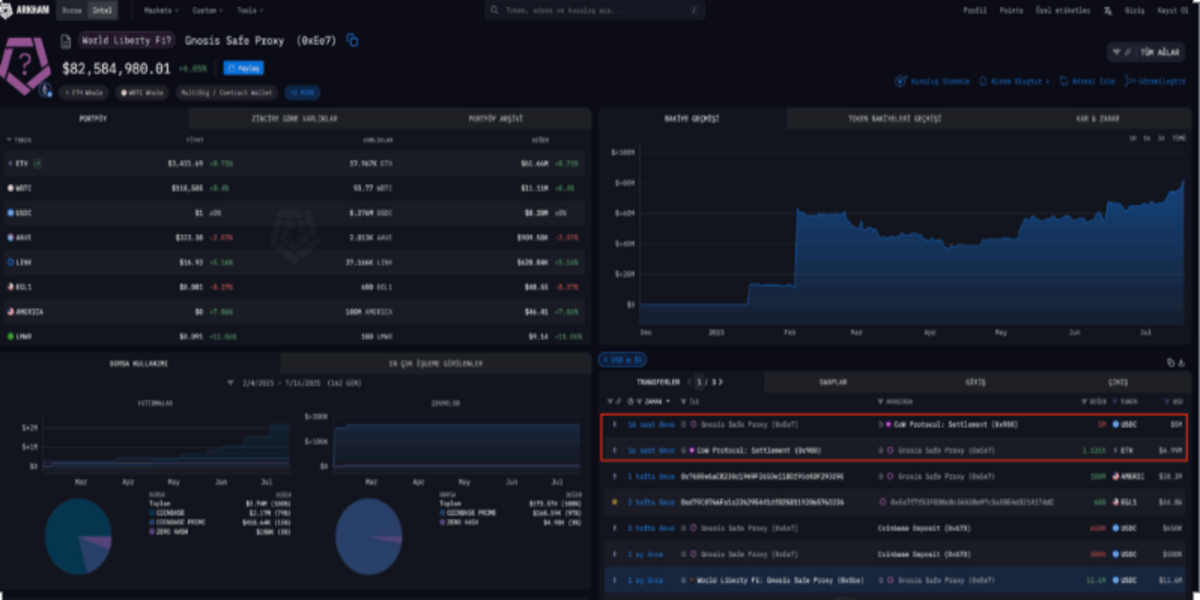The height and width of the screenshot is (600, 1200).
Task: Click the Kuruluş Düzenle edit icon link
Action: click(933, 81)
